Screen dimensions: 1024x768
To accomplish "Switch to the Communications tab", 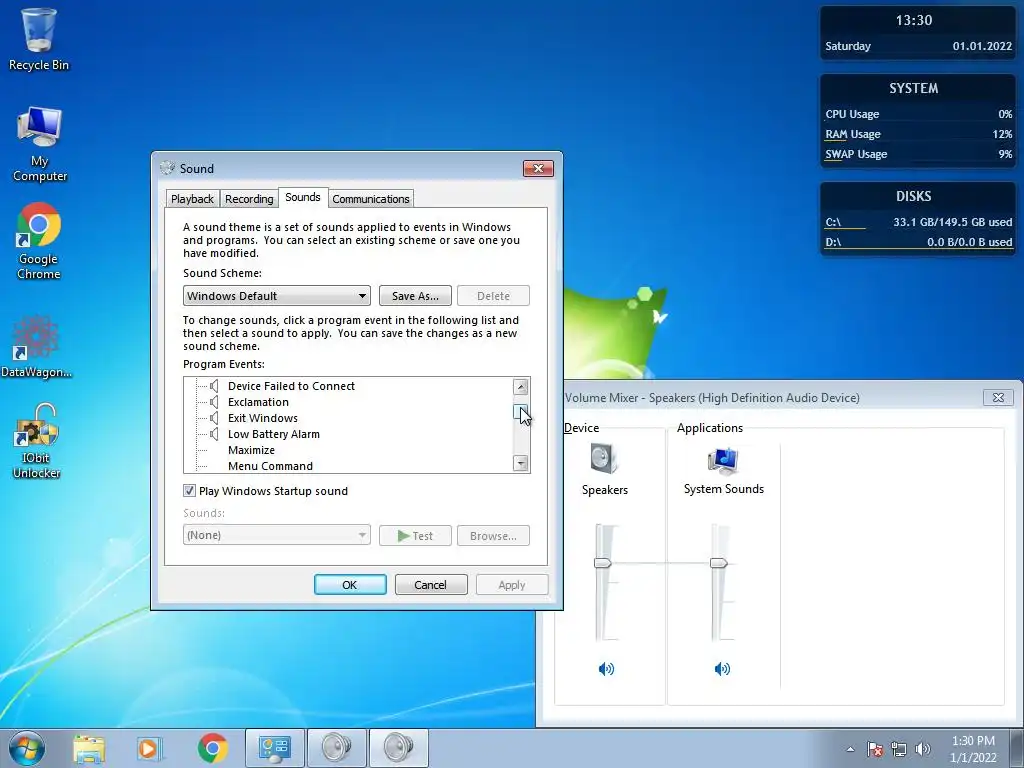I will click(370, 199).
